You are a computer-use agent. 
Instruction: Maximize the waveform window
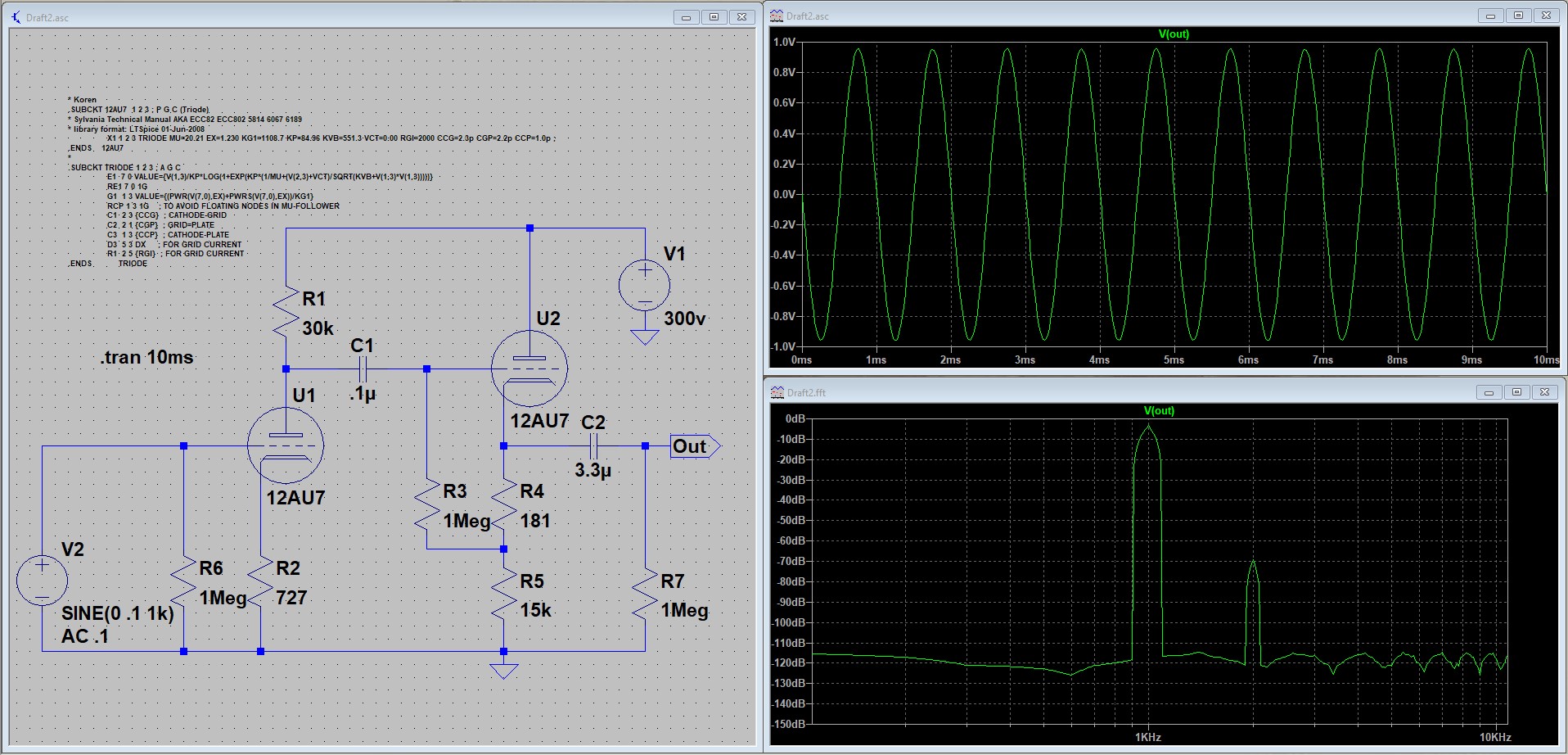point(1518,16)
